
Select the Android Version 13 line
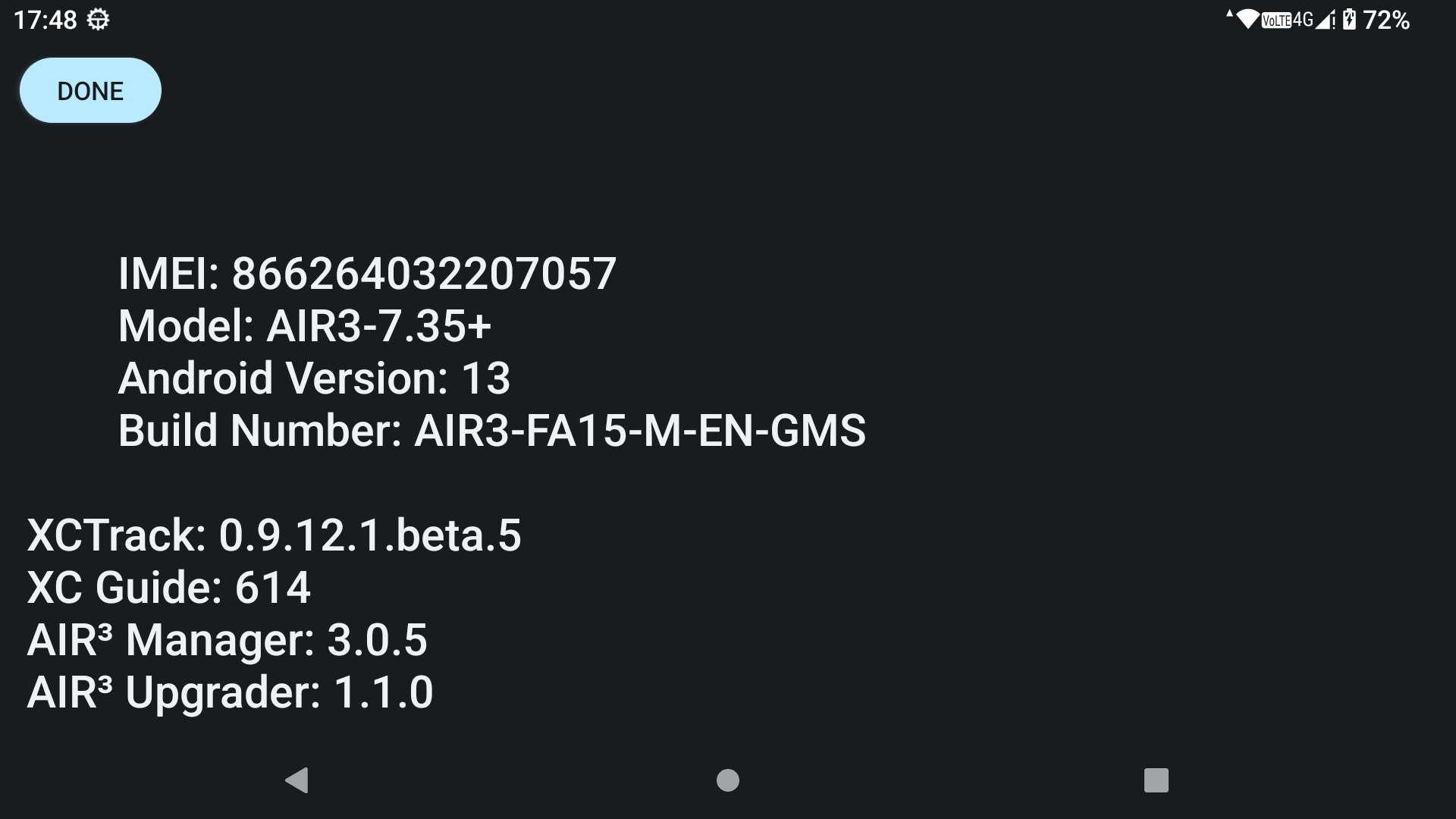tap(314, 378)
